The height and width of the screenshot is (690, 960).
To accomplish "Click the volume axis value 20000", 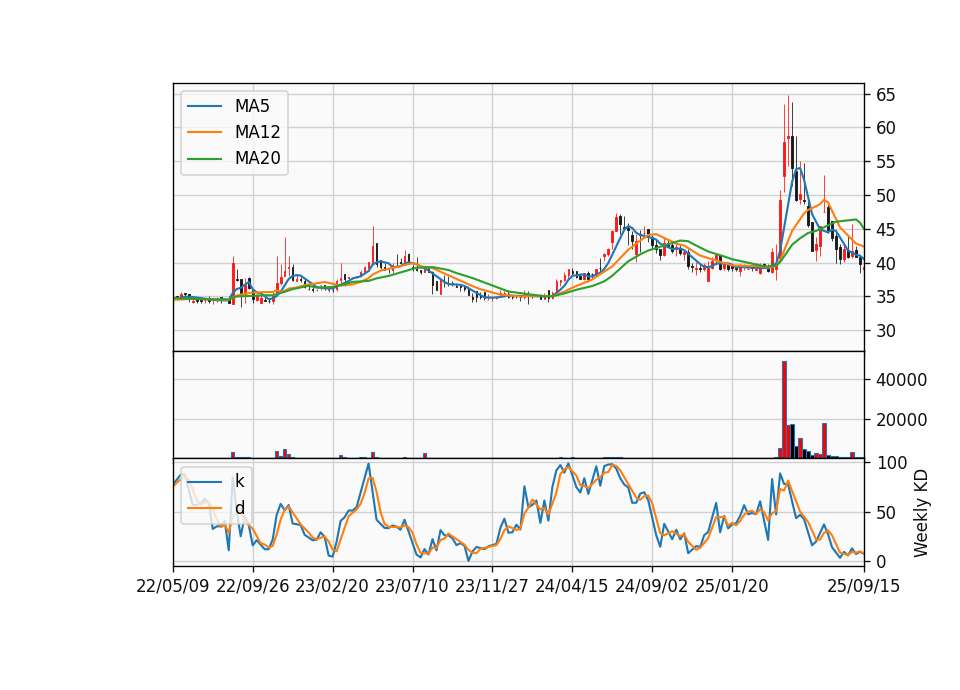I will [901, 420].
